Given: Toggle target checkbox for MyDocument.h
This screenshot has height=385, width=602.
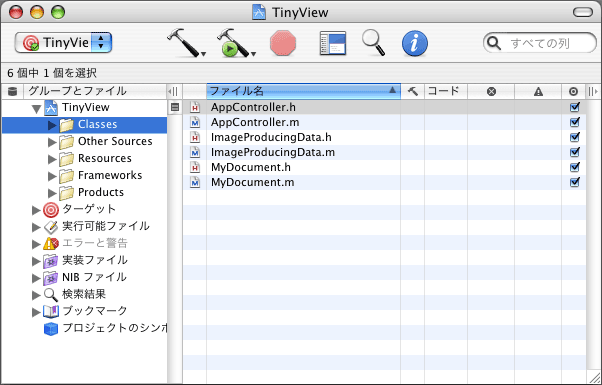Looking at the screenshot, I should click(574, 167).
